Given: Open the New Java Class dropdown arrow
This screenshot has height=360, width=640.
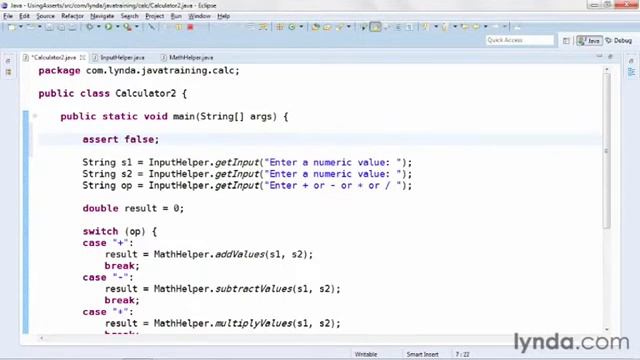Looking at the screenshot, I should [301, 27].
